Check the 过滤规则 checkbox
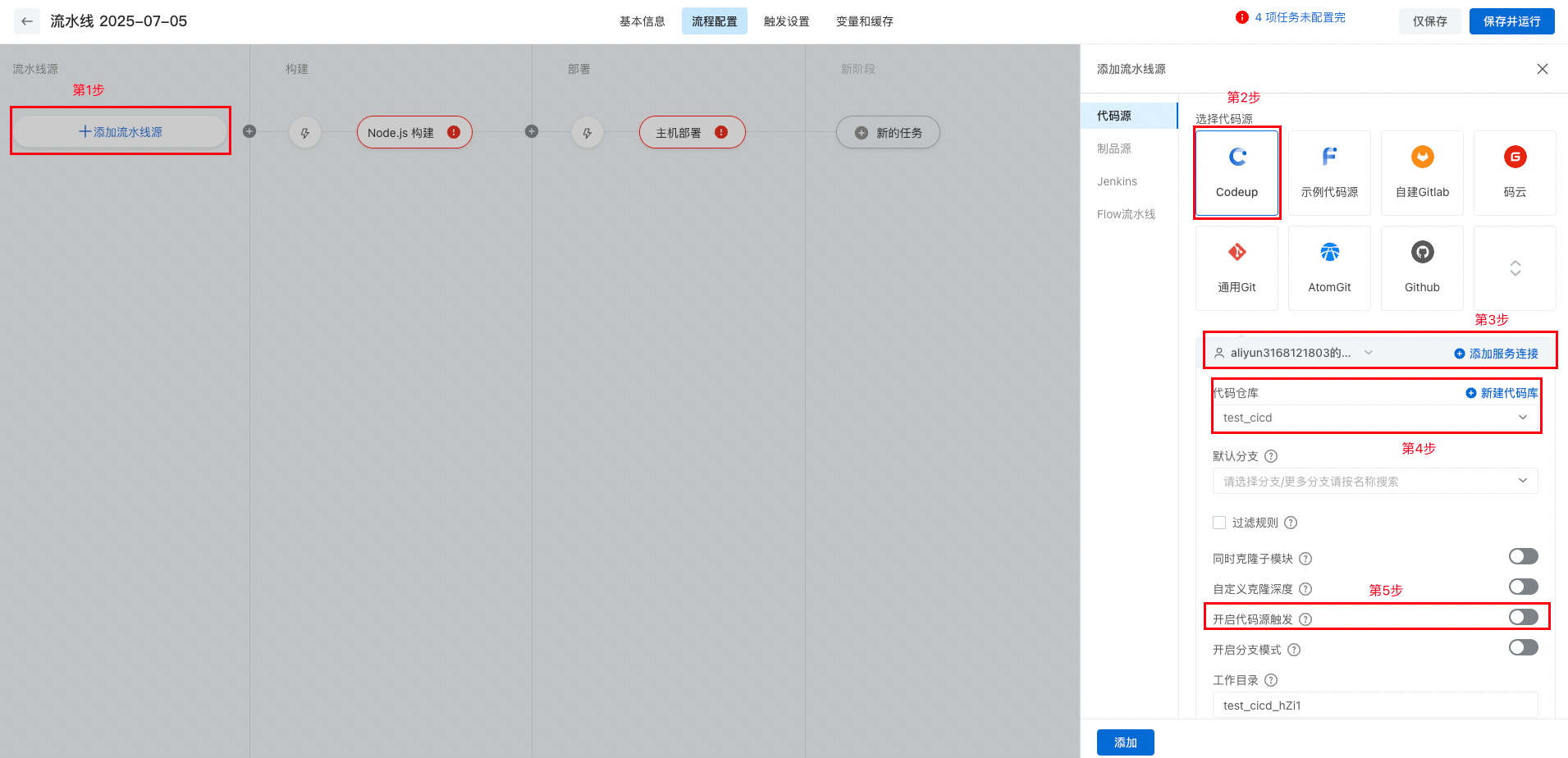 (x=1219, y=523)
